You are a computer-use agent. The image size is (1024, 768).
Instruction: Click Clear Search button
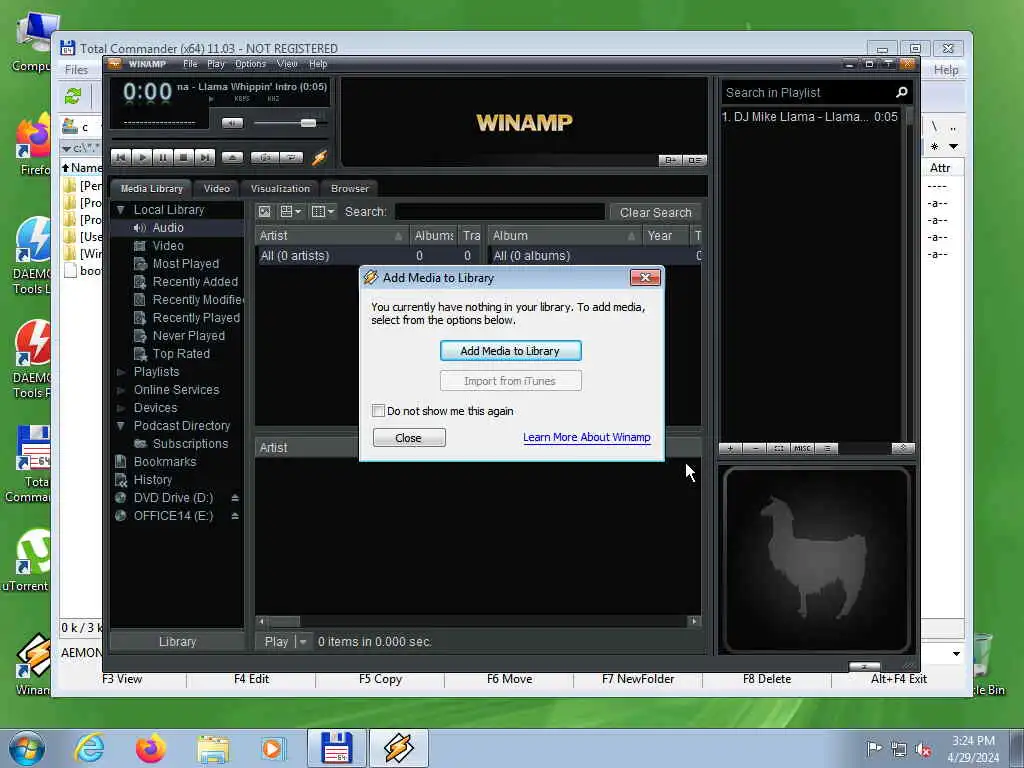(x=656, y=212)
